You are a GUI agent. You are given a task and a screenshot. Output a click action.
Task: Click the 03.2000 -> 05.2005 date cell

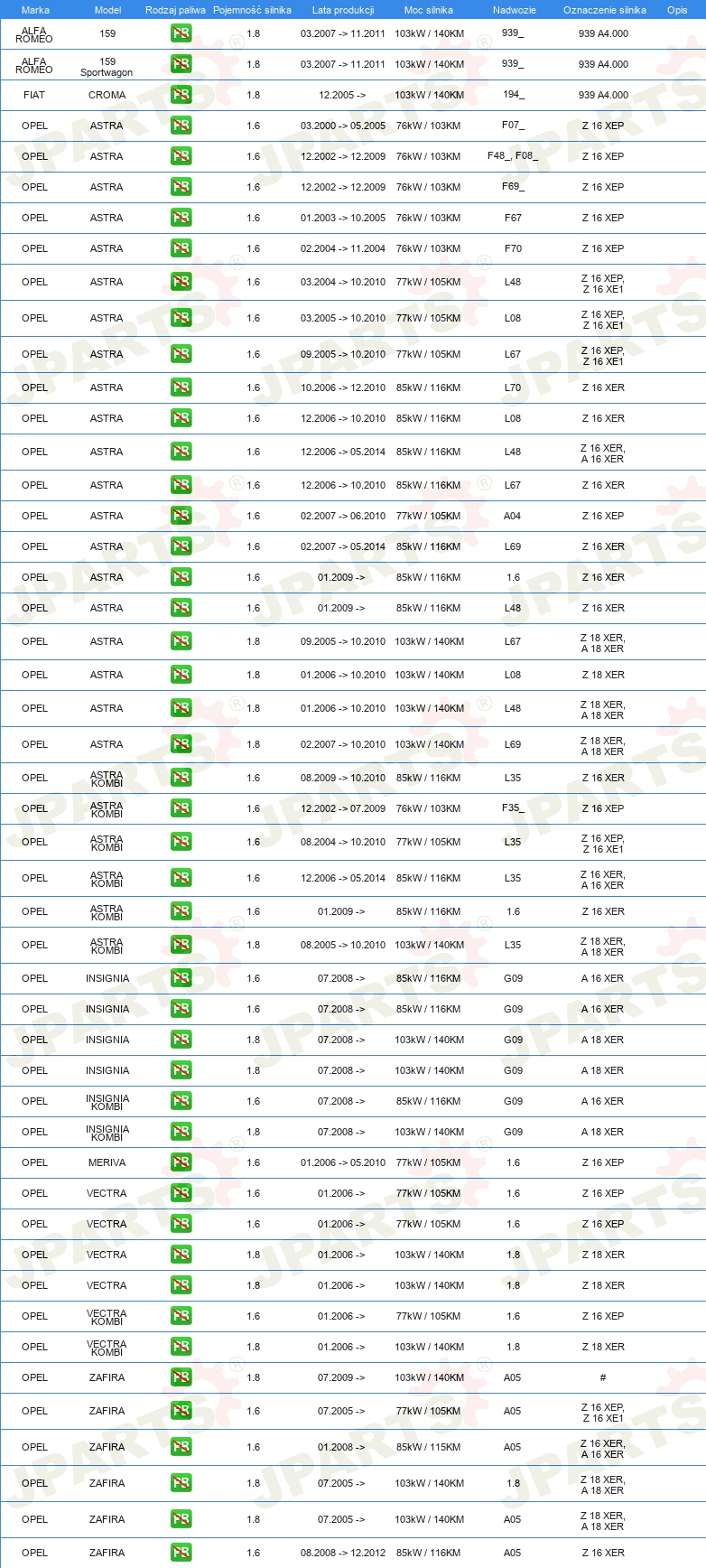tap(343, 126)
